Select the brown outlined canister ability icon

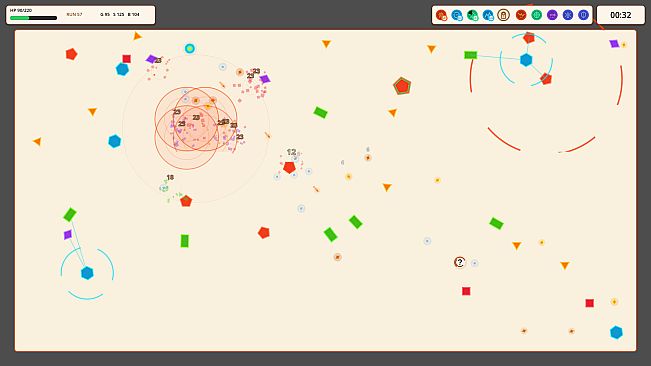tap(503, 15)
